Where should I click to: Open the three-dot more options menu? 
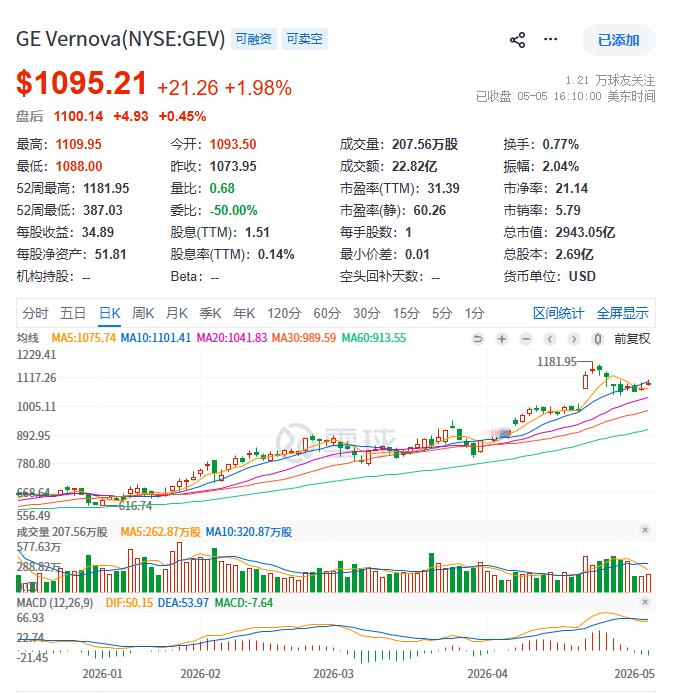[550, 39]
